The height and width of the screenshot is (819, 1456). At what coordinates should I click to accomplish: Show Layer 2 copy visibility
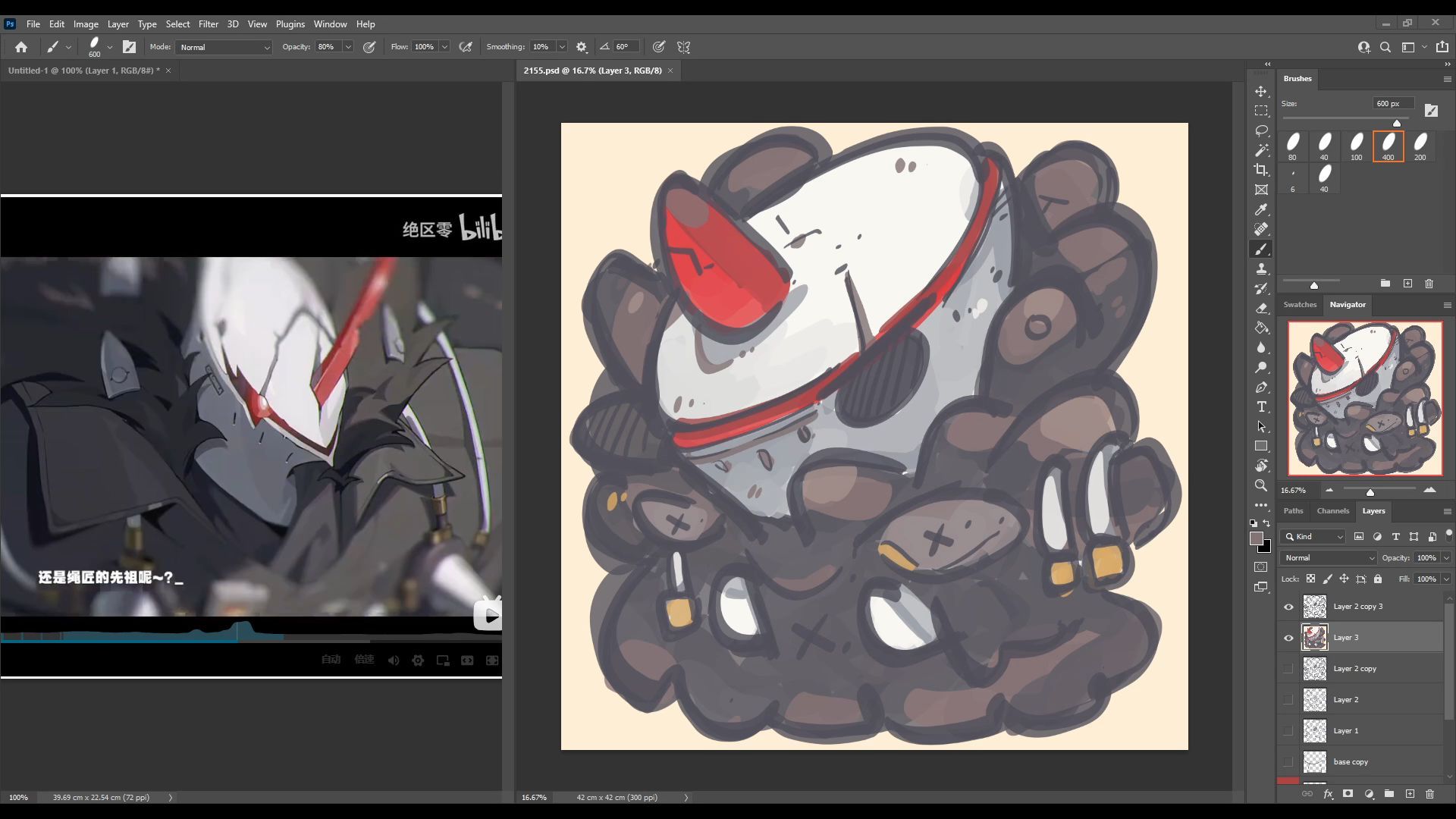(1288, 669)
